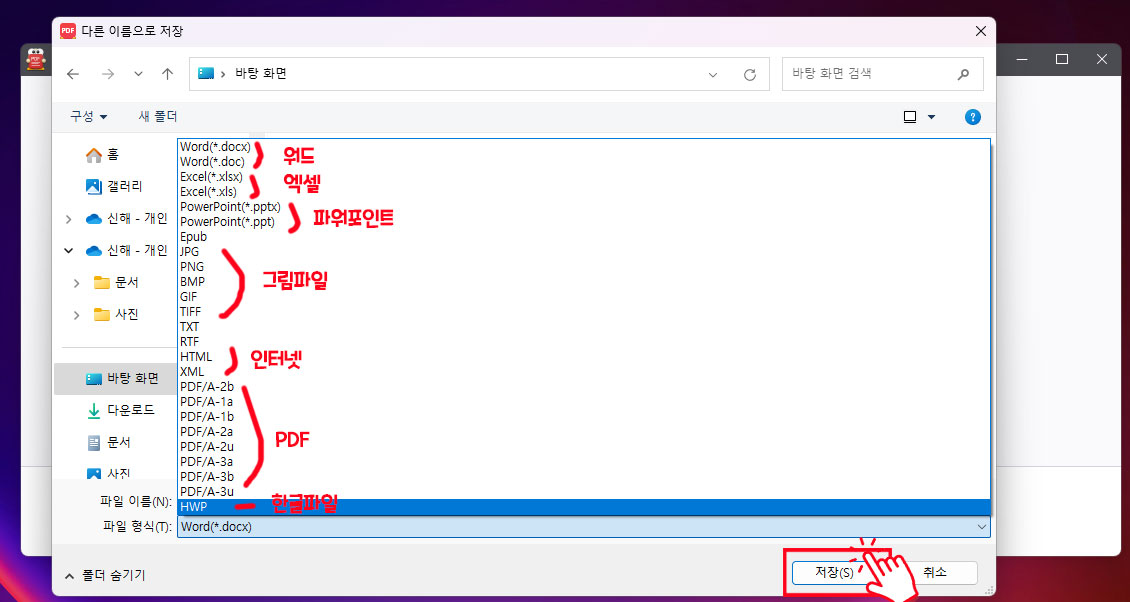Select PDF/A-1b in the format list

(584, 417)
